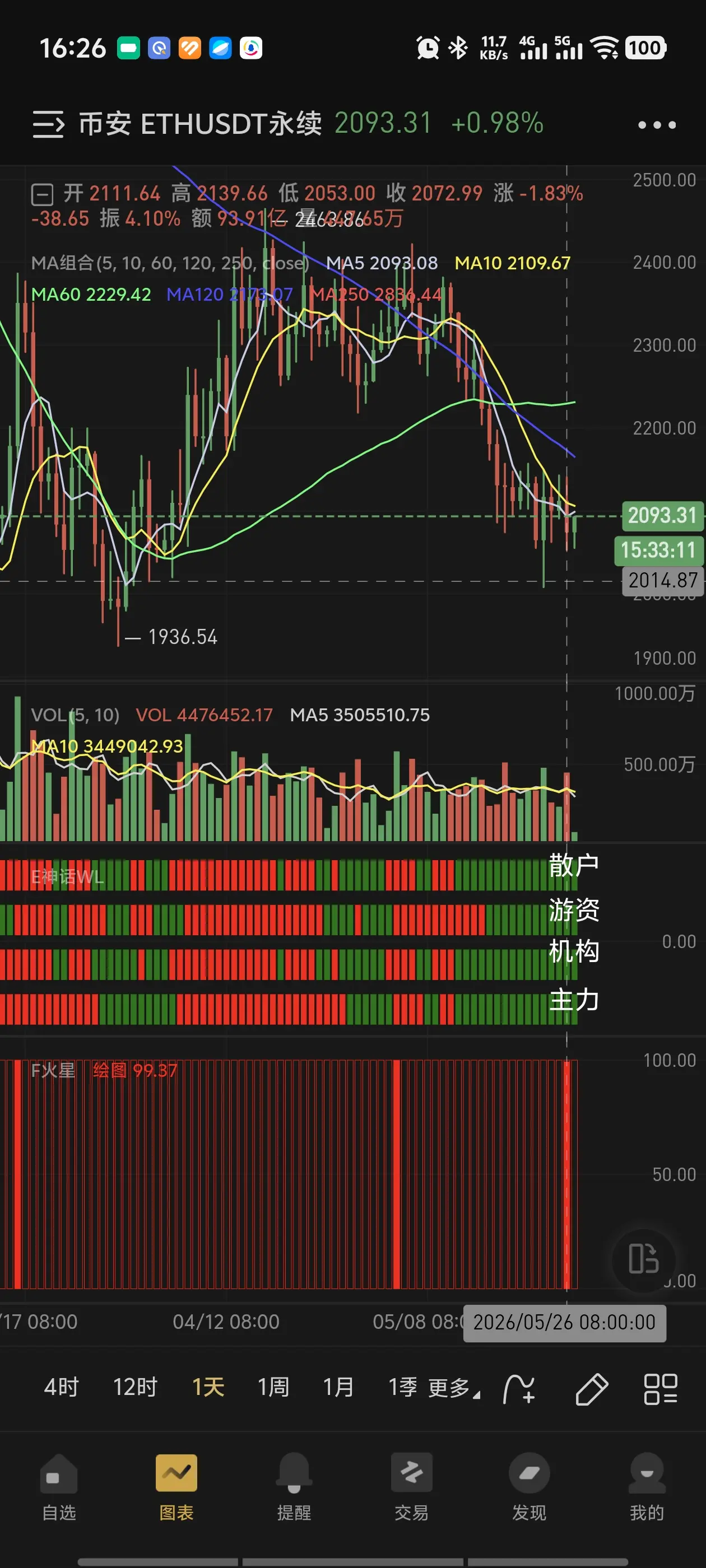Open the 提醒 alerts tab

(294, 1488)
